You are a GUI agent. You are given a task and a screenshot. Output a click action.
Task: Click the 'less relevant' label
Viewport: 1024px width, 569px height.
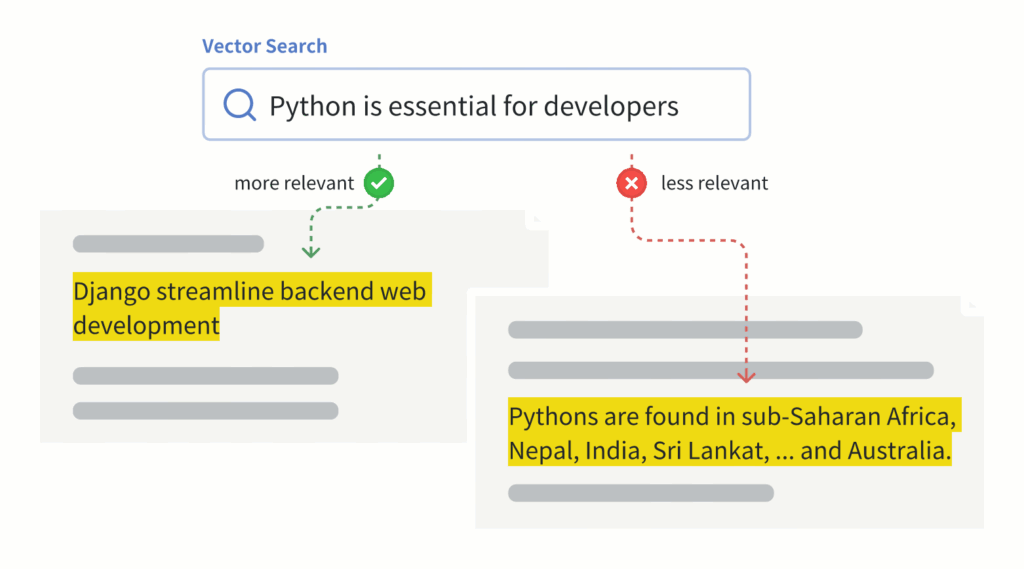714,184
